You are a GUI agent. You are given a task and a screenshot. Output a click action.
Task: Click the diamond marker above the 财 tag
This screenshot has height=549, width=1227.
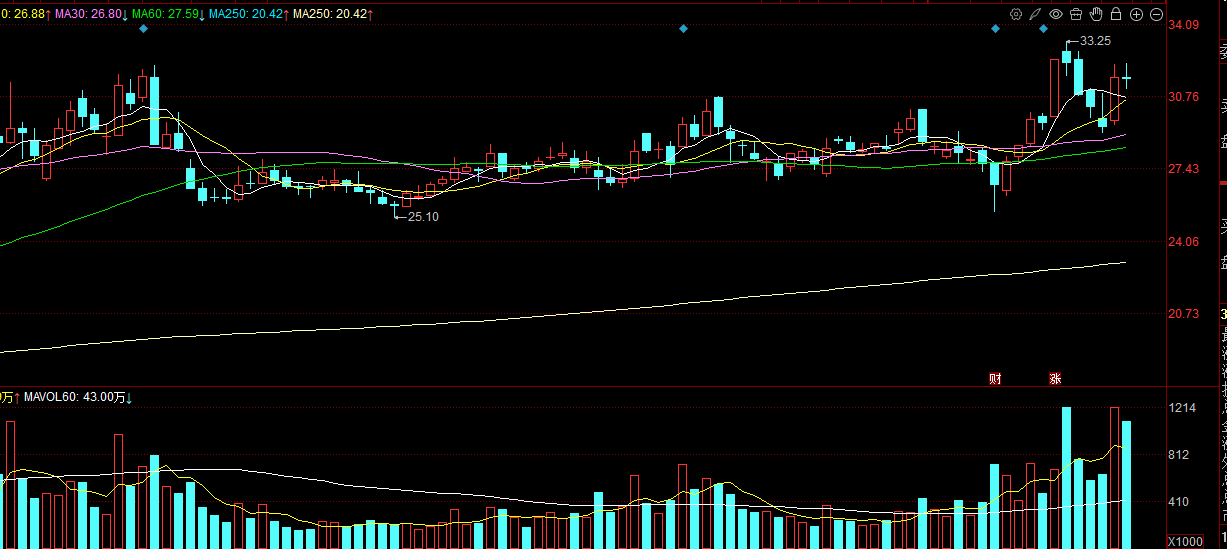tap(995, 29)
